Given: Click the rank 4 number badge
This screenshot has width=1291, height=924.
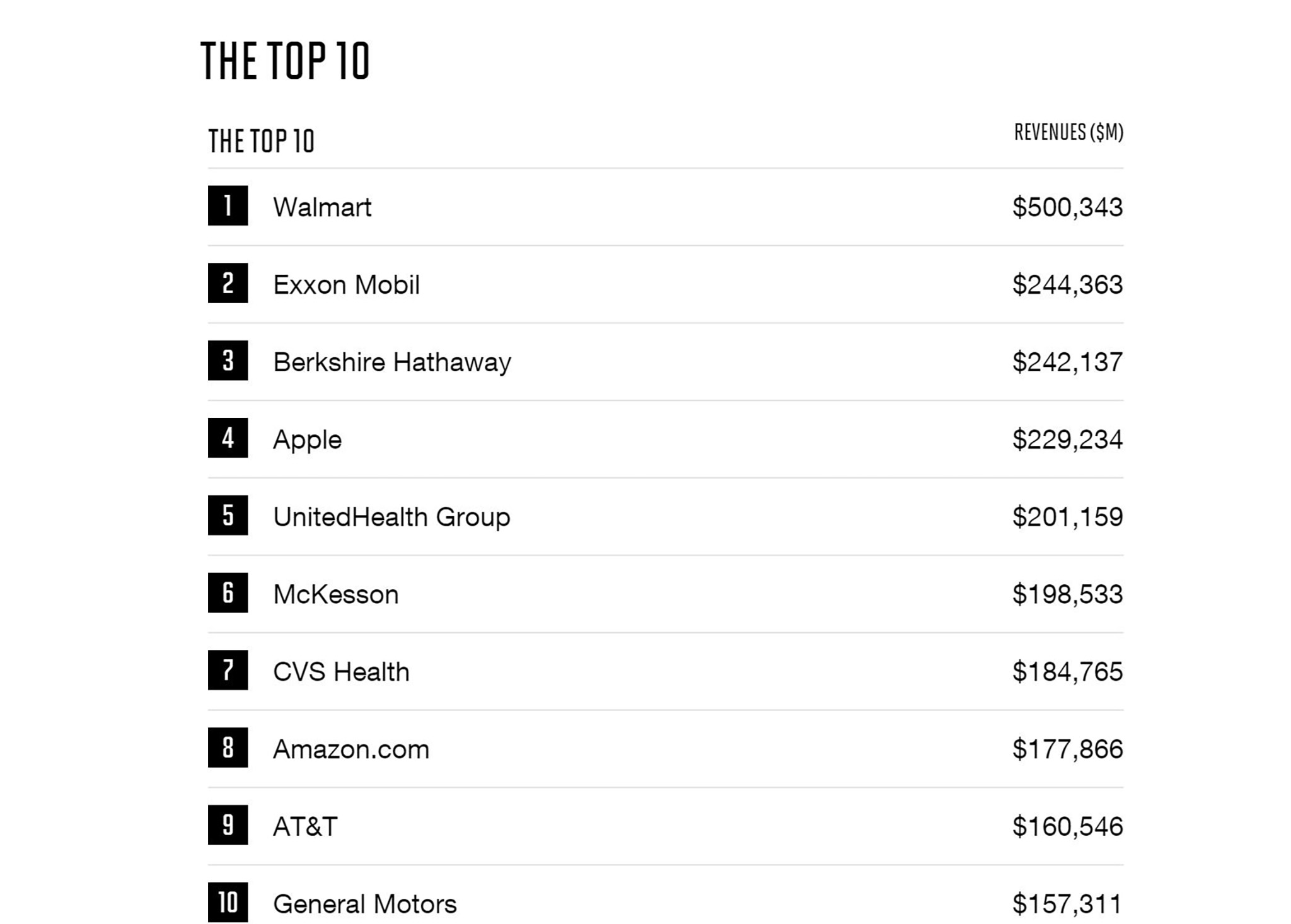Looking at the screenshot, I should pyautogui.click(x=228, y=438).
